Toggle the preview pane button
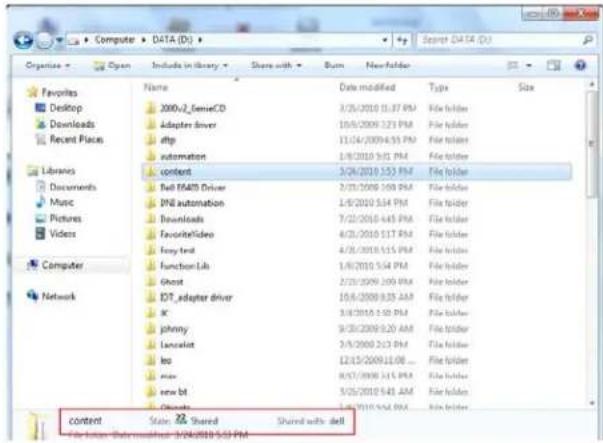Screen dimensions: 603x443 click(553, 66)
